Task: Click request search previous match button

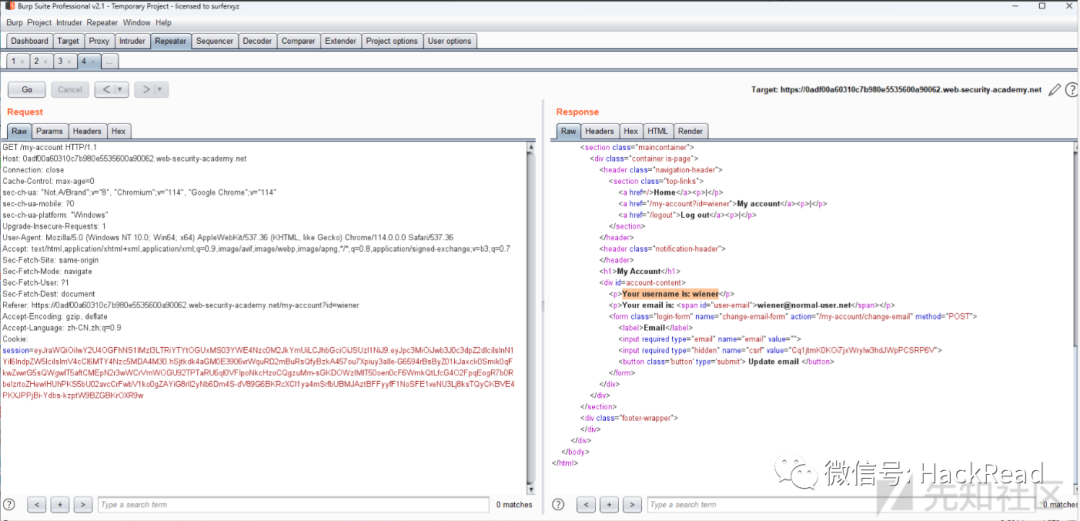Action: coord(37,504)
